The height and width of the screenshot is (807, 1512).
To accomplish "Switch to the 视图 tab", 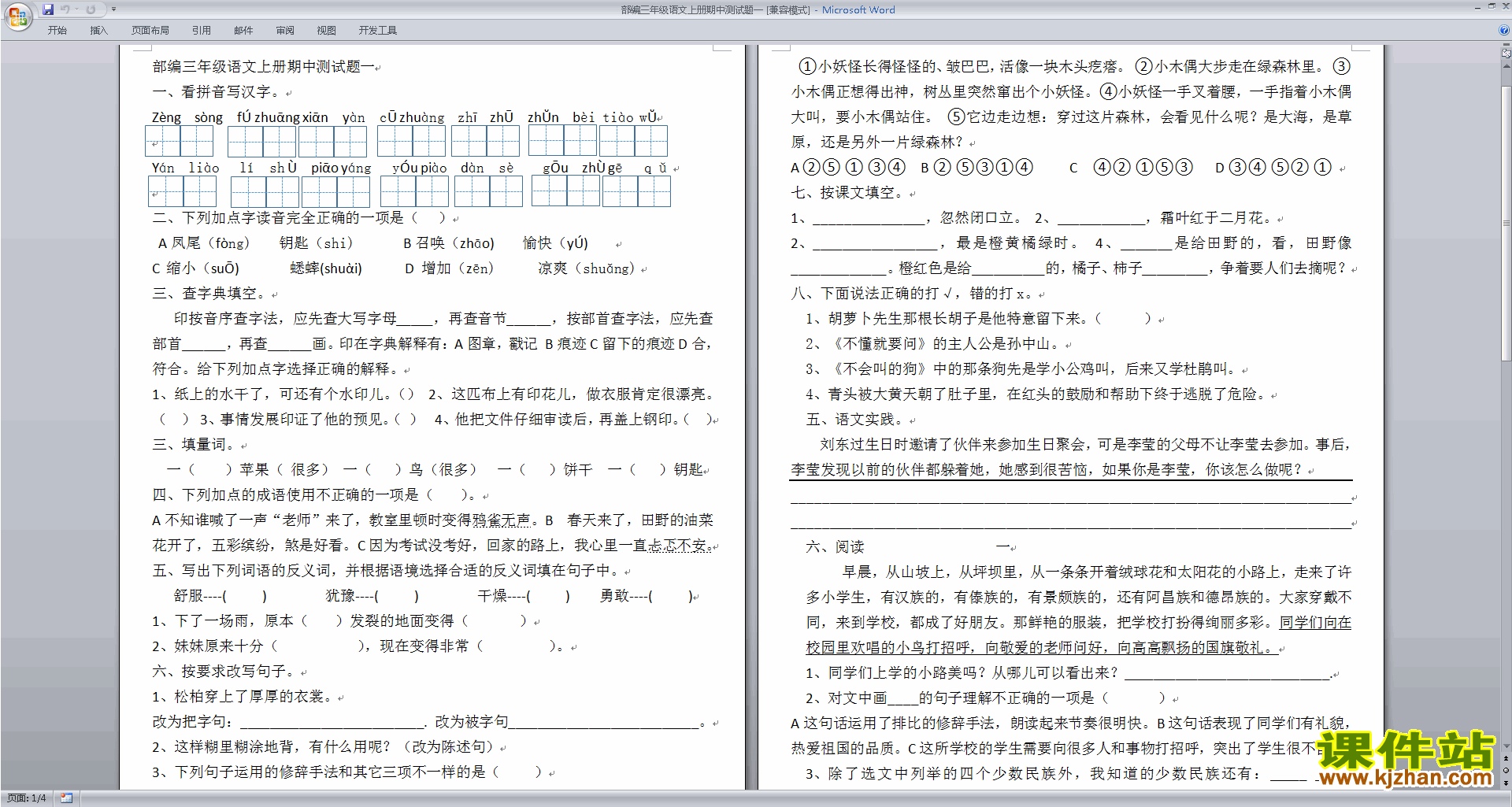I will pos(326,30).
